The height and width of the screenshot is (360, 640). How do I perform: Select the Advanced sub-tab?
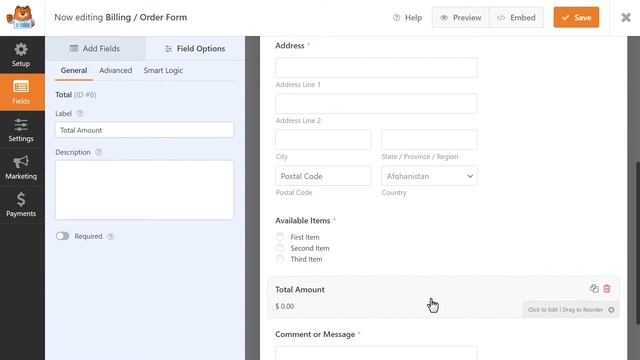[x=116, y=71]
